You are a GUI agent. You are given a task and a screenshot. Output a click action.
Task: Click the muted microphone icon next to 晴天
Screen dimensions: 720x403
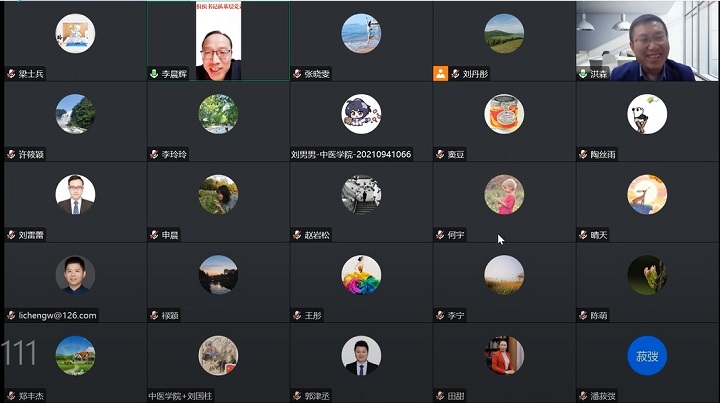[583, 235]
